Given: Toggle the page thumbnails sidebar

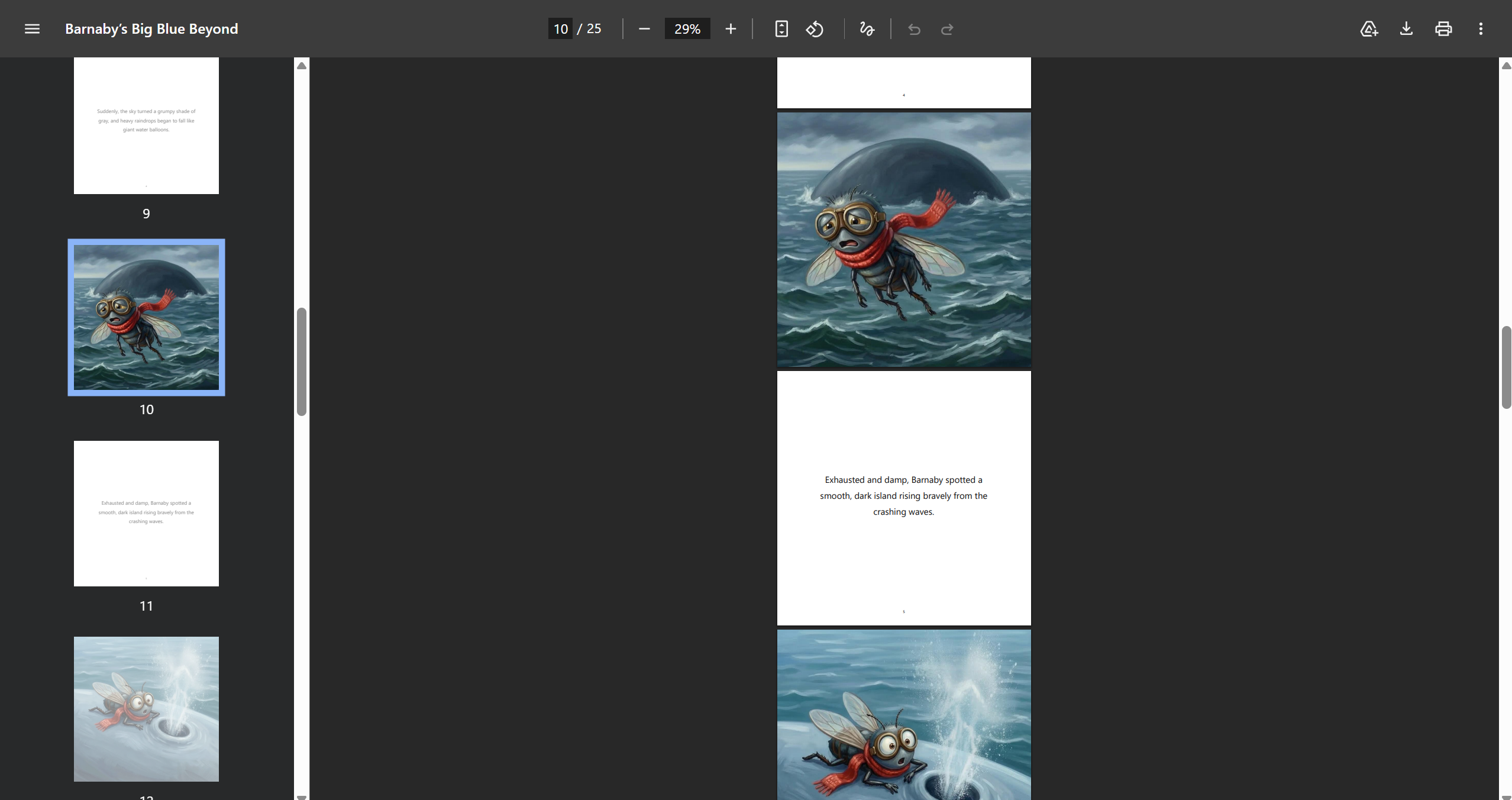Looking at the screenshot, I should coord(32,28).
